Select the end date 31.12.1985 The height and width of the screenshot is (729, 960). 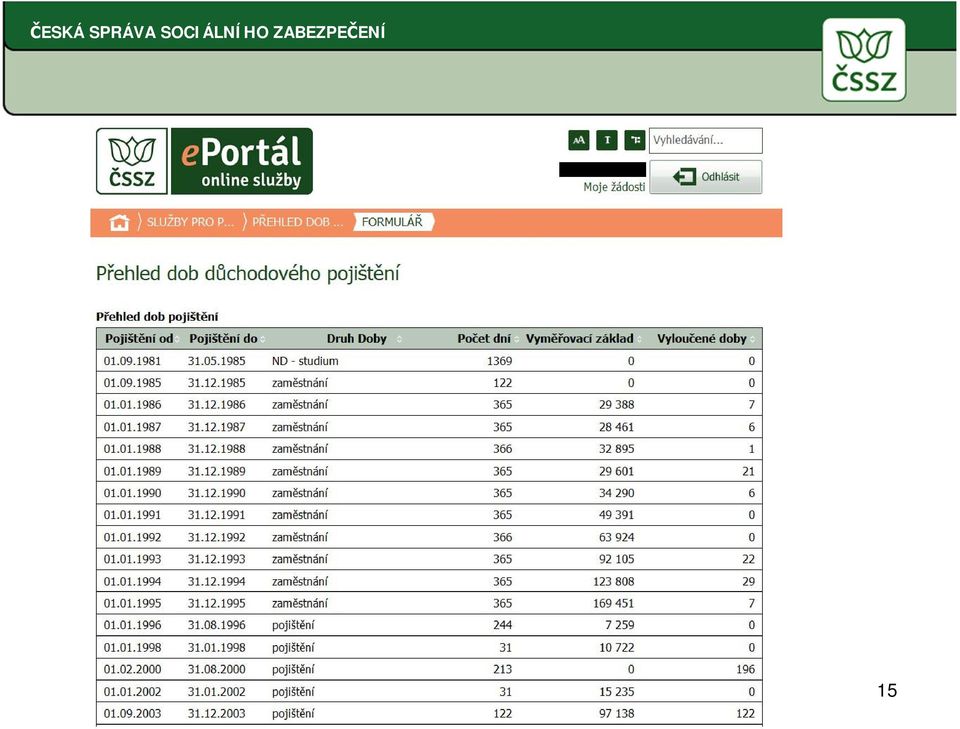click(217, 383)
